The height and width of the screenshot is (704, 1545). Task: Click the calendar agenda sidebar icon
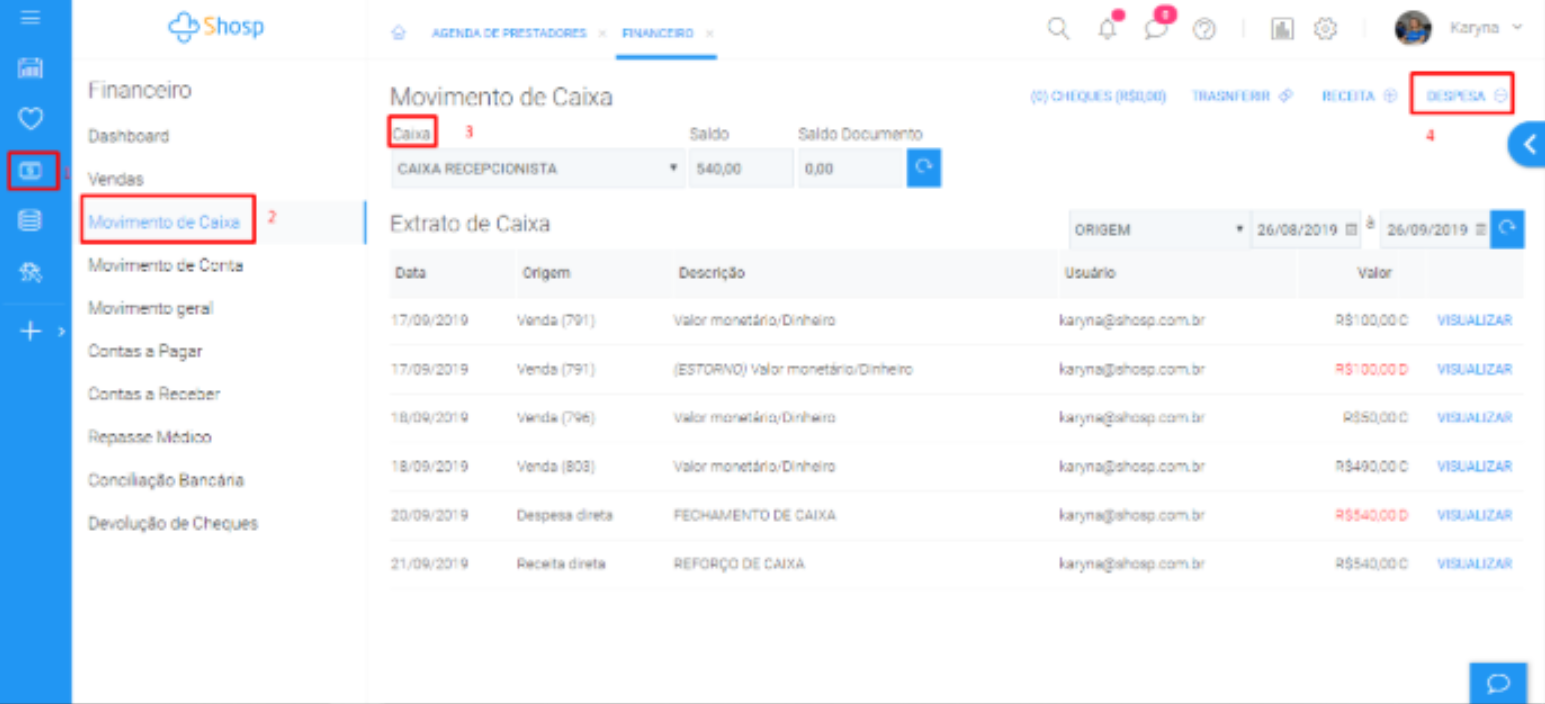click(x=30, y=68)
